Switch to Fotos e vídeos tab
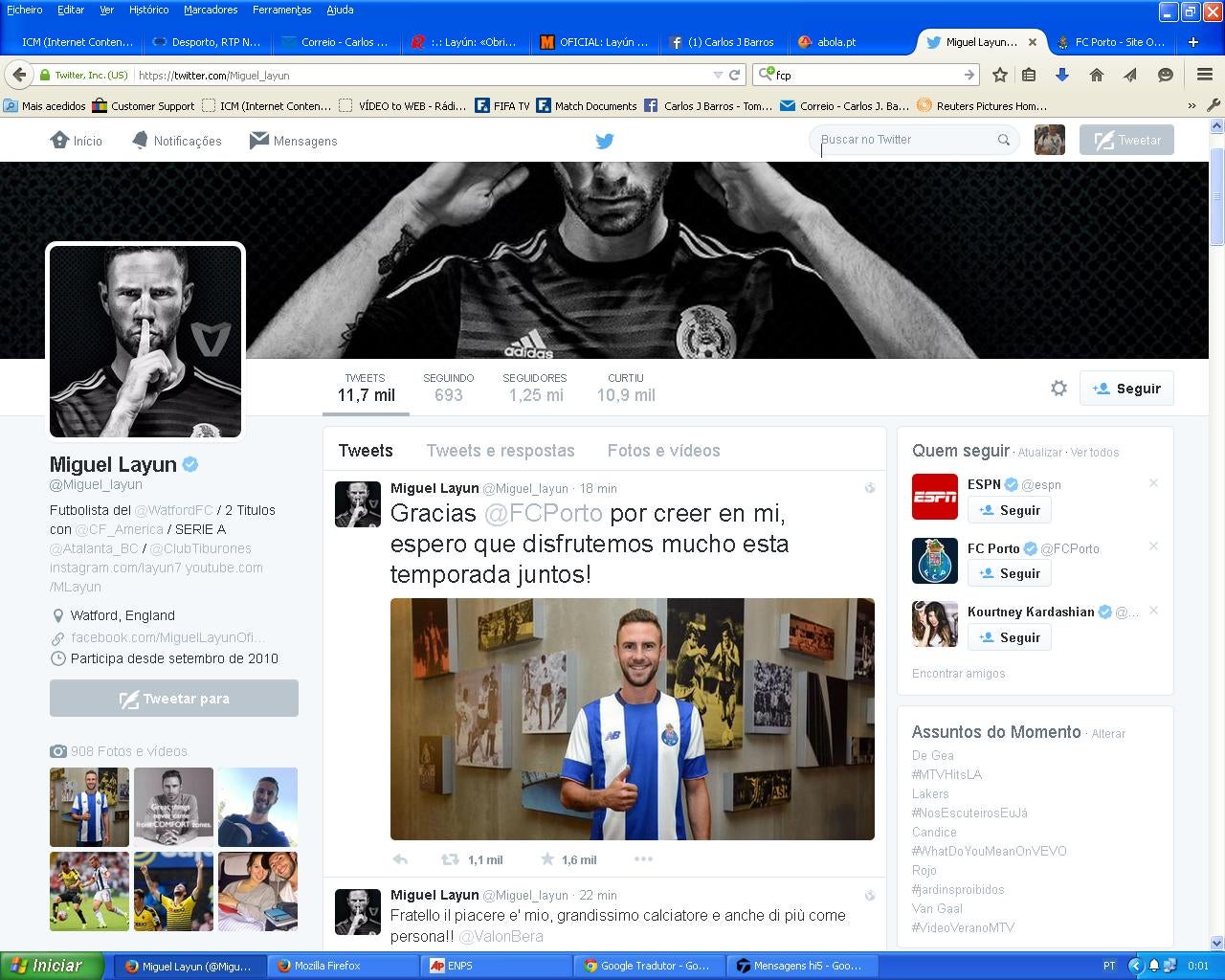Image resolution: width=1225 pixels, height=980 pixels. (x=663, y=451)
